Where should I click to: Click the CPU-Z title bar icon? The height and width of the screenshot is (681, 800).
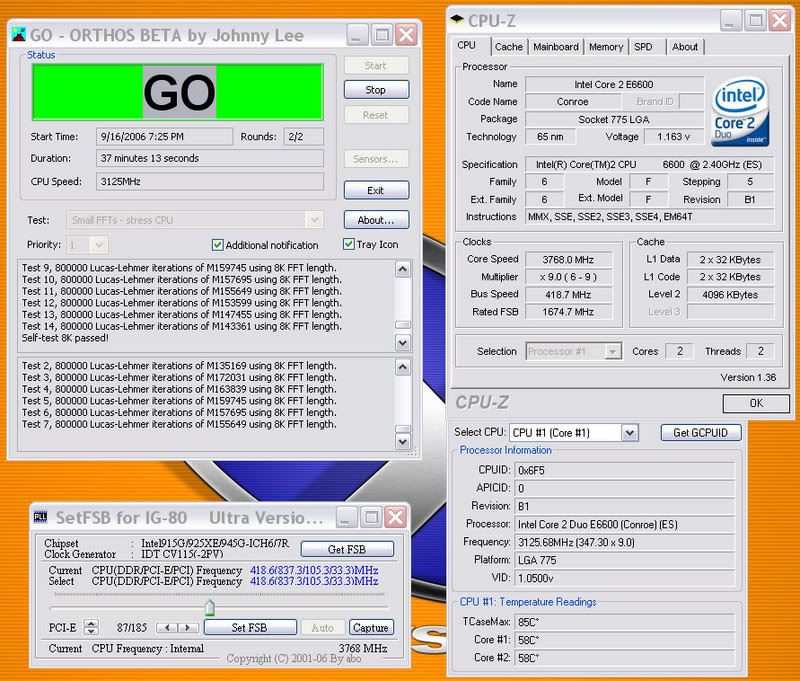[457, 20]
